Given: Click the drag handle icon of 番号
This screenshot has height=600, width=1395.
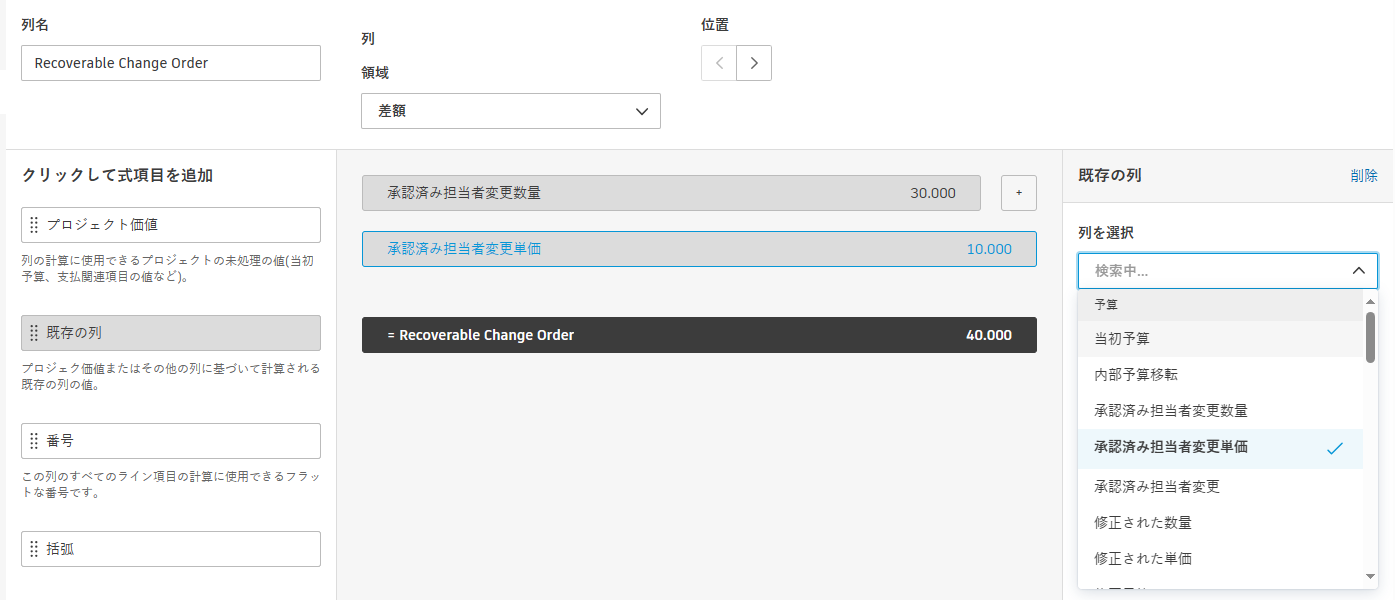Looking at the screenshot, I should click(x=34, y=441).
